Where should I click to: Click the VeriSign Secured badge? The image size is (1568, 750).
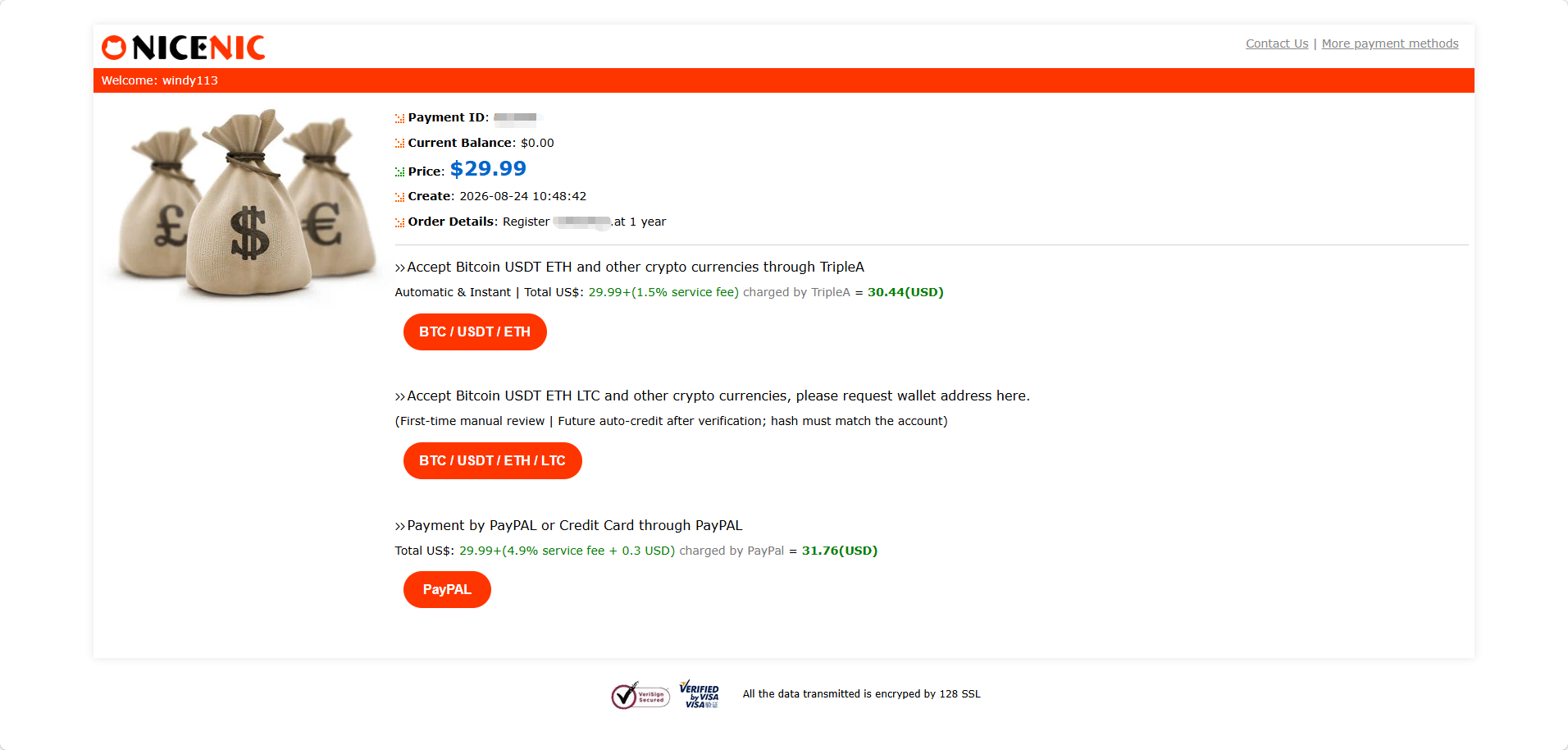(x=640, y=696)
